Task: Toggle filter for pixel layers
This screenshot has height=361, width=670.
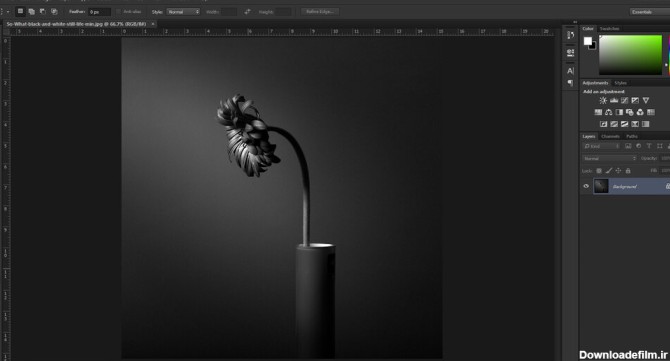Action: [628, 146]
